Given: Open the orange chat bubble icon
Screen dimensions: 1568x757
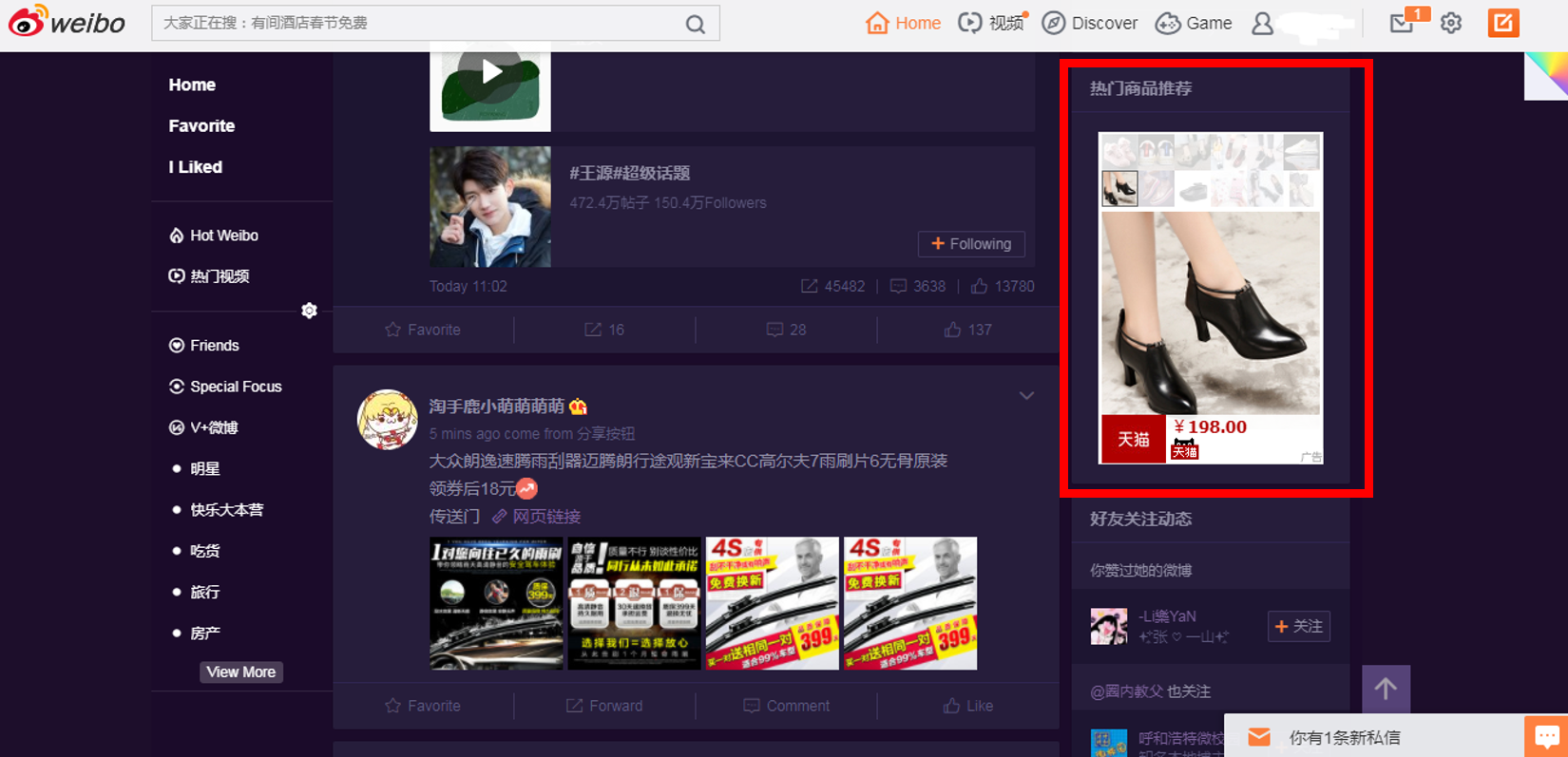Looking at the screenshot, I should tap(1547, 736).
